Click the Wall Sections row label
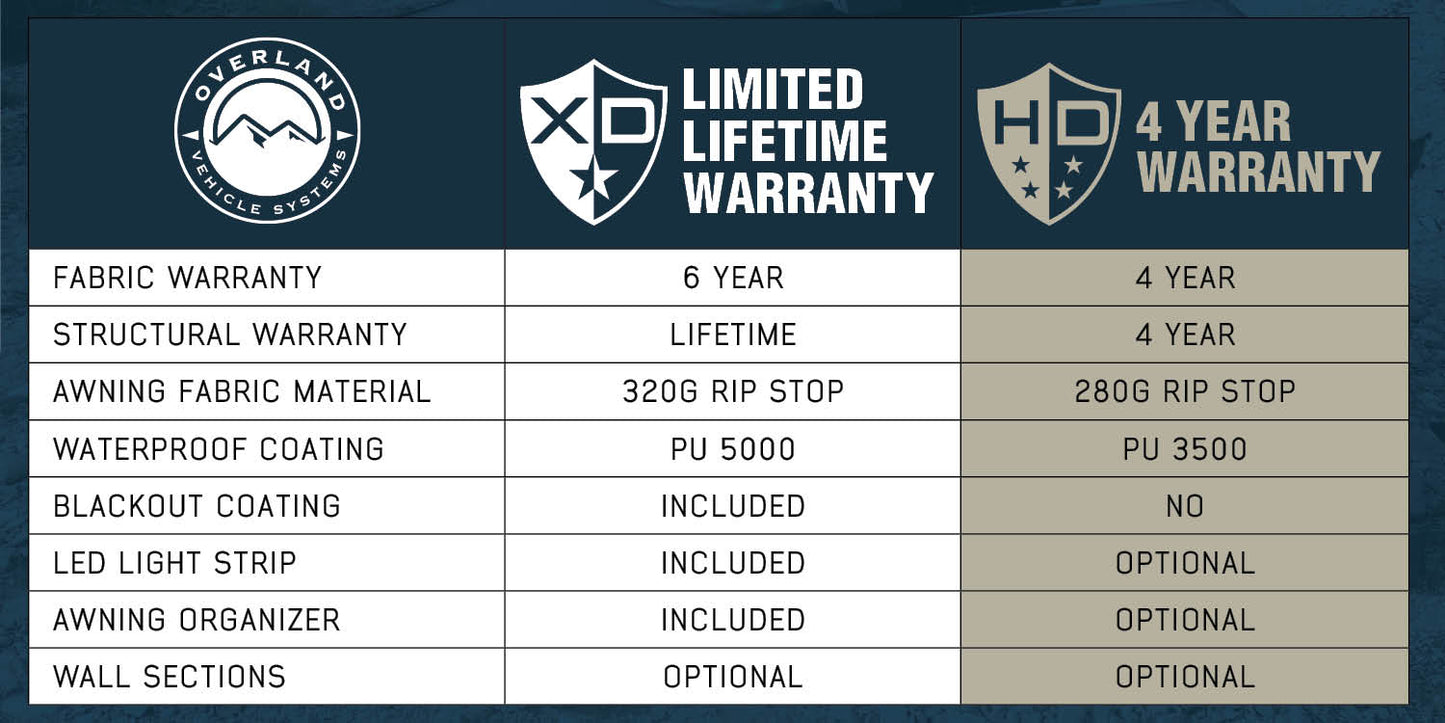This screenshot has height=723, width=1445. click(170, 676)
